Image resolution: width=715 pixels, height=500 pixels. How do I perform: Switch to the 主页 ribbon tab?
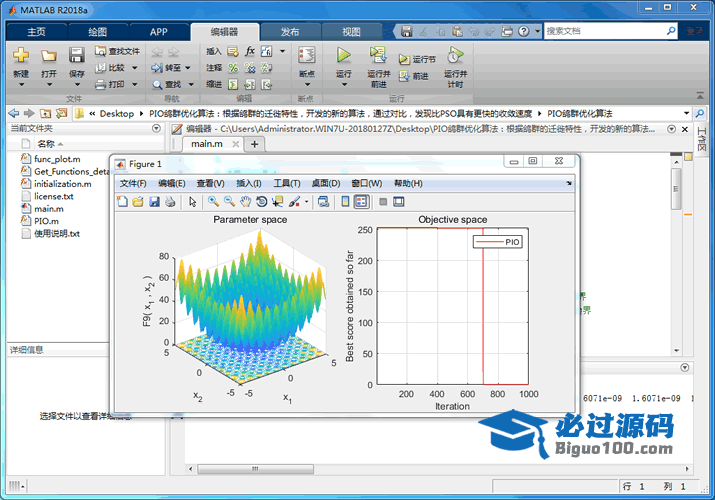point(36,31)
